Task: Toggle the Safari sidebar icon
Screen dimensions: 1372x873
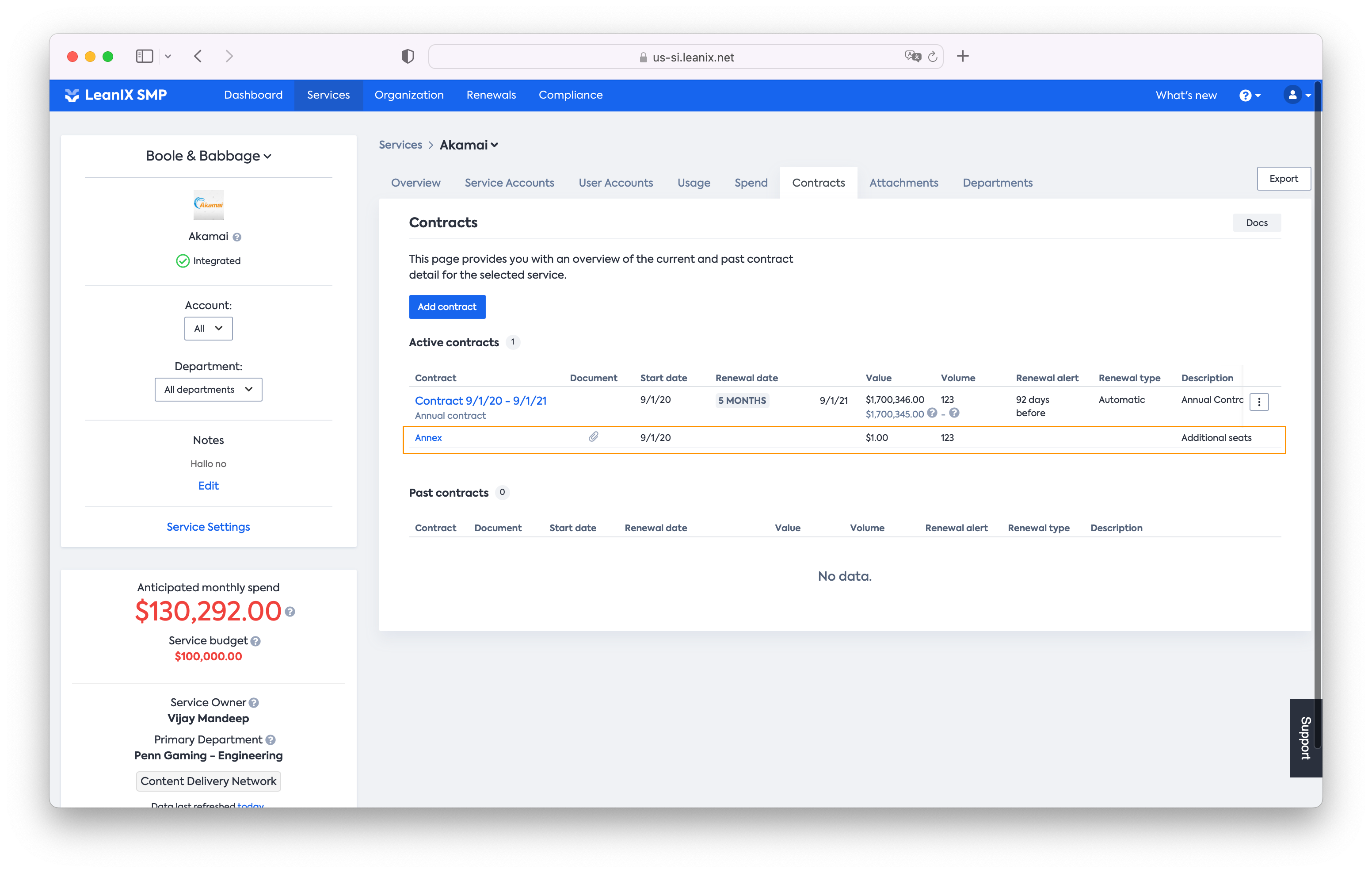Action: point(144,56)
